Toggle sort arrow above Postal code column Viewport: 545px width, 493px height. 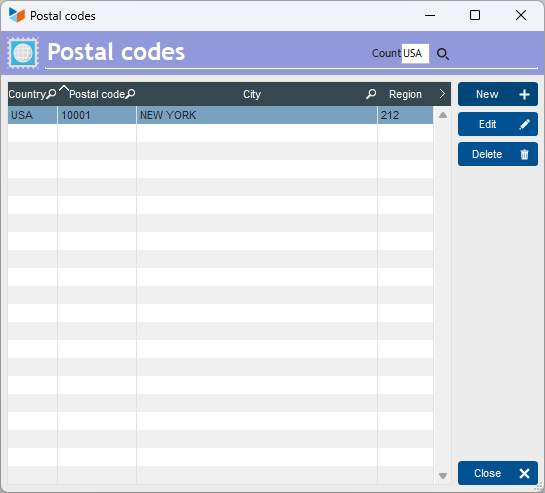(x=64, y=88)
